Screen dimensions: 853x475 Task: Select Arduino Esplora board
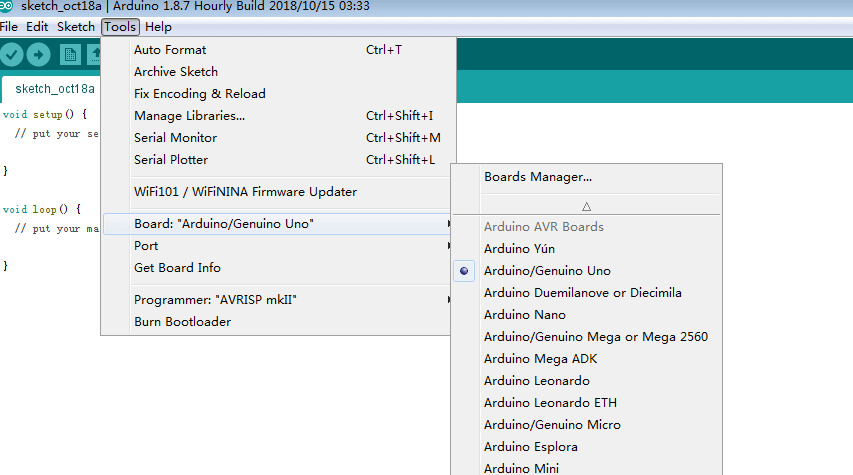tap(586, 447)
